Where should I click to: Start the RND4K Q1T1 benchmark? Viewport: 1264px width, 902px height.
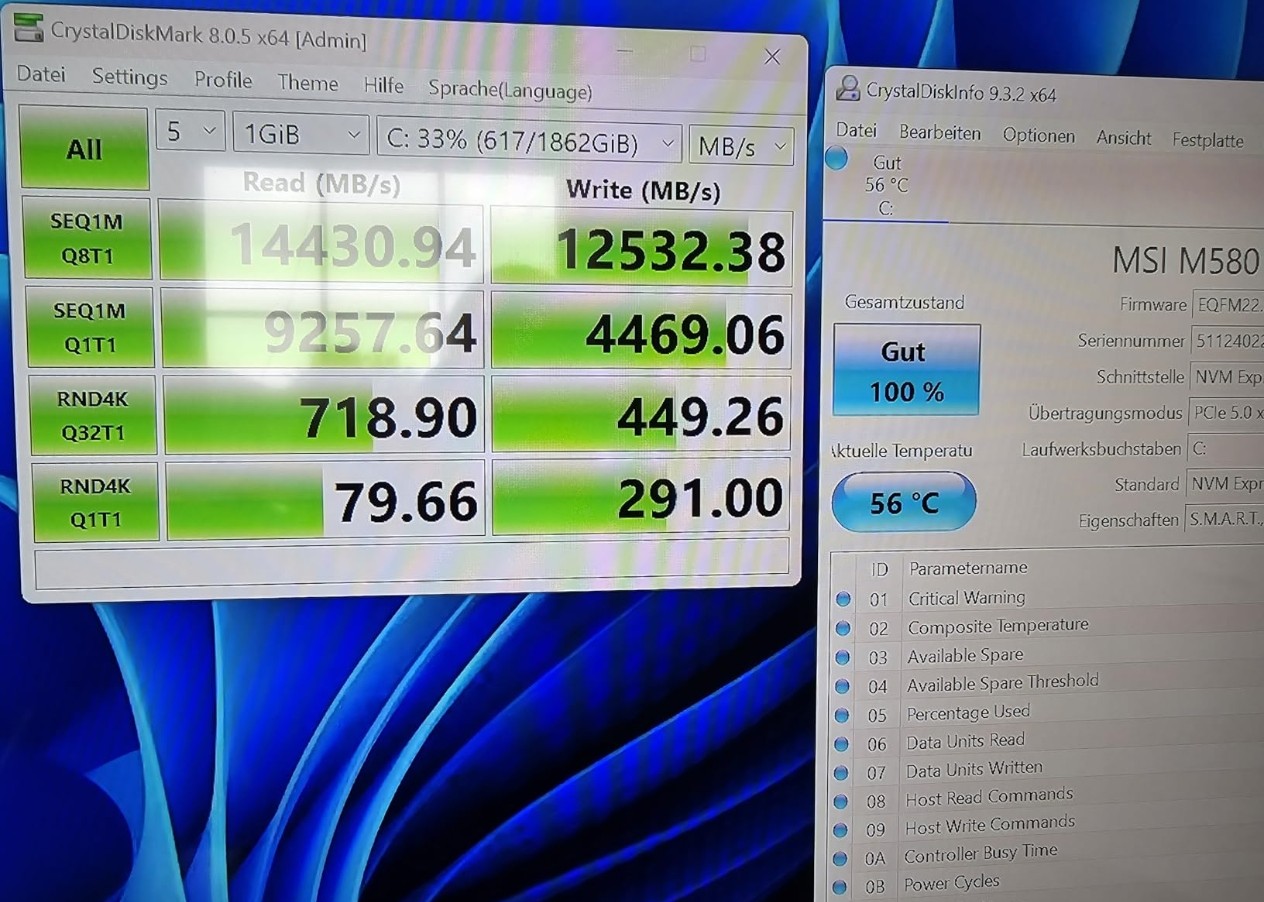pos(95,501)
